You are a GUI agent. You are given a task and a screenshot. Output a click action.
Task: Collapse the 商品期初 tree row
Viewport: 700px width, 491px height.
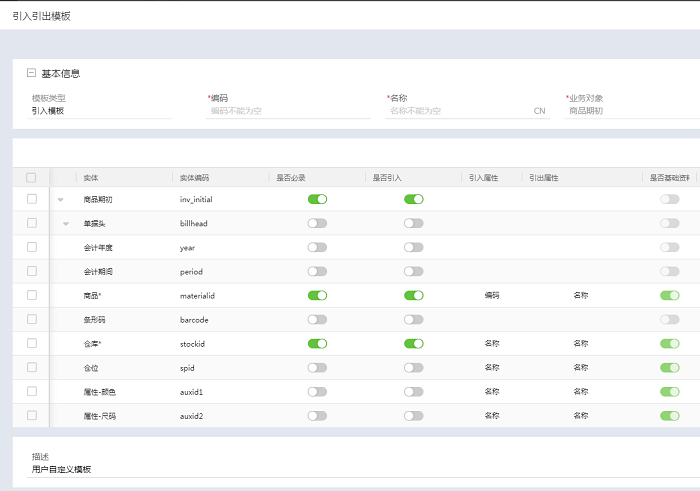[x=60, y=200]
